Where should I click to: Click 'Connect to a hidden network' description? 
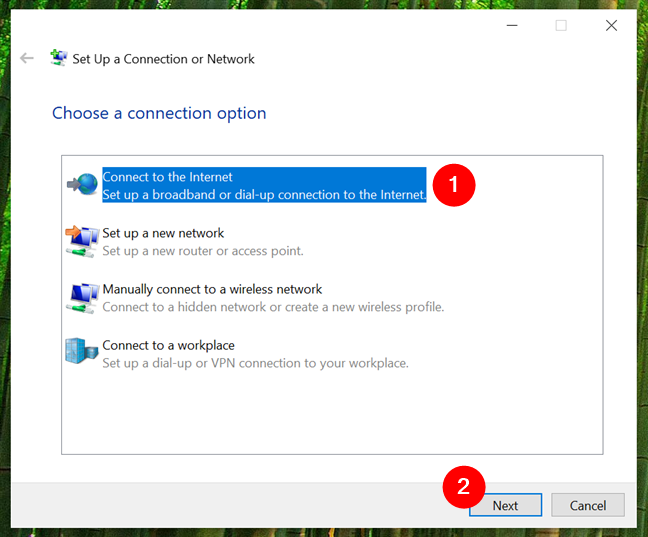(273, 307)
